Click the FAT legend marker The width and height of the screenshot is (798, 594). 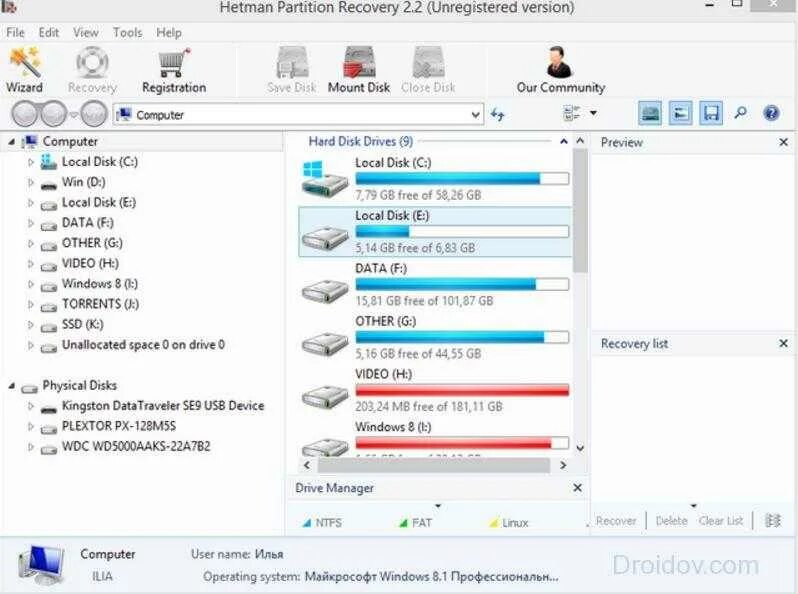(x=404, y=523)
